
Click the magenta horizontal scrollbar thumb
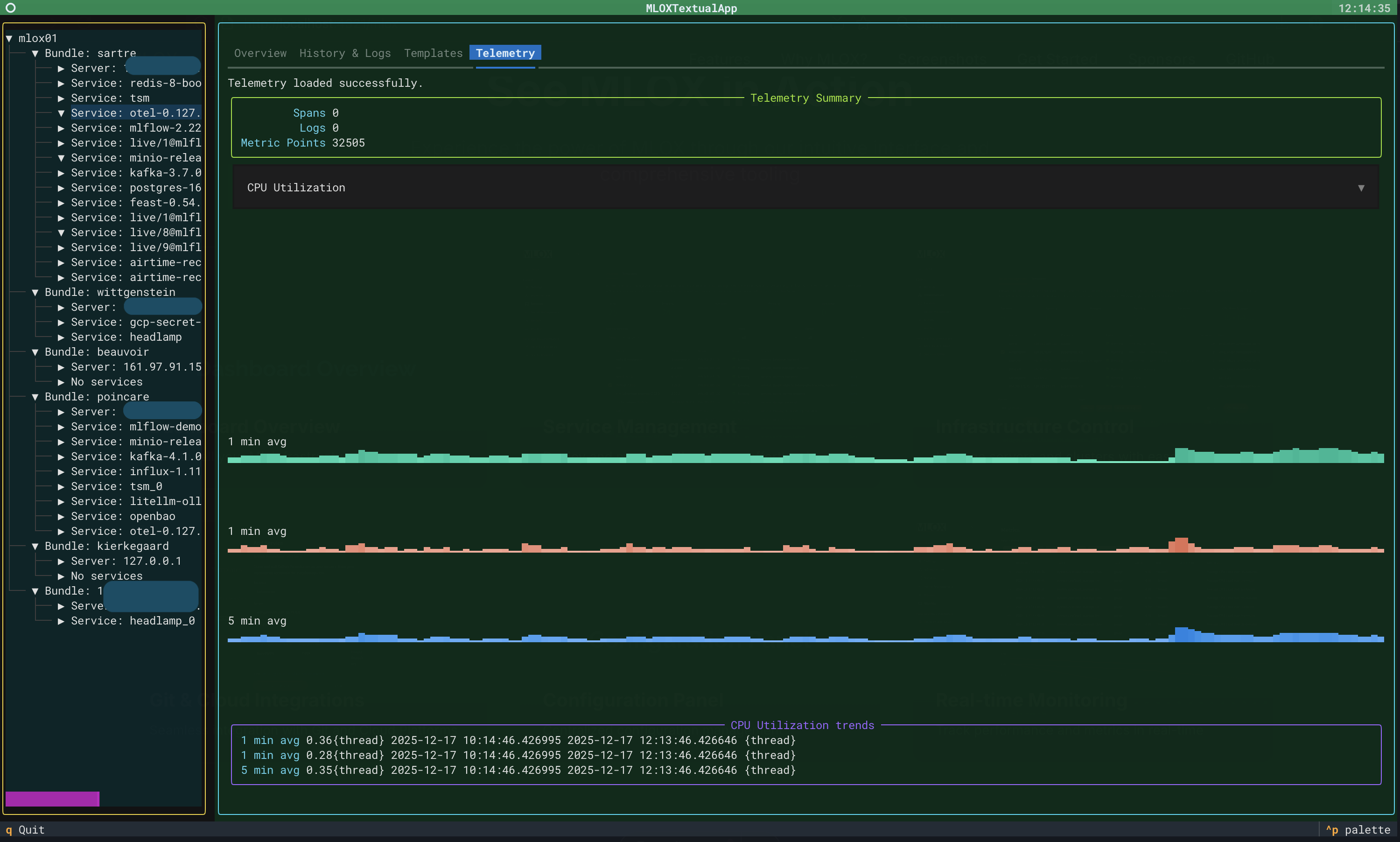[x=52, y=798]
